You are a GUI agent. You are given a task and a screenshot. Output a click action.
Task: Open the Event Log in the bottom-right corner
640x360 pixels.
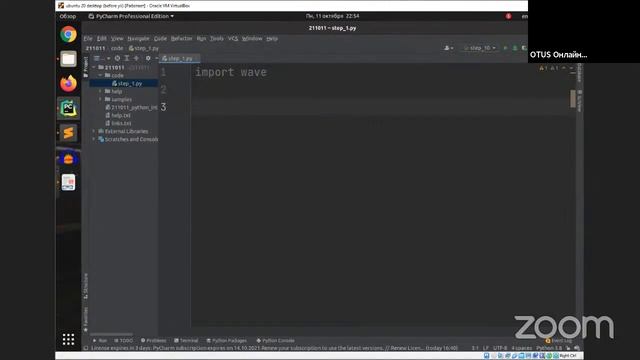click(559, 340)
